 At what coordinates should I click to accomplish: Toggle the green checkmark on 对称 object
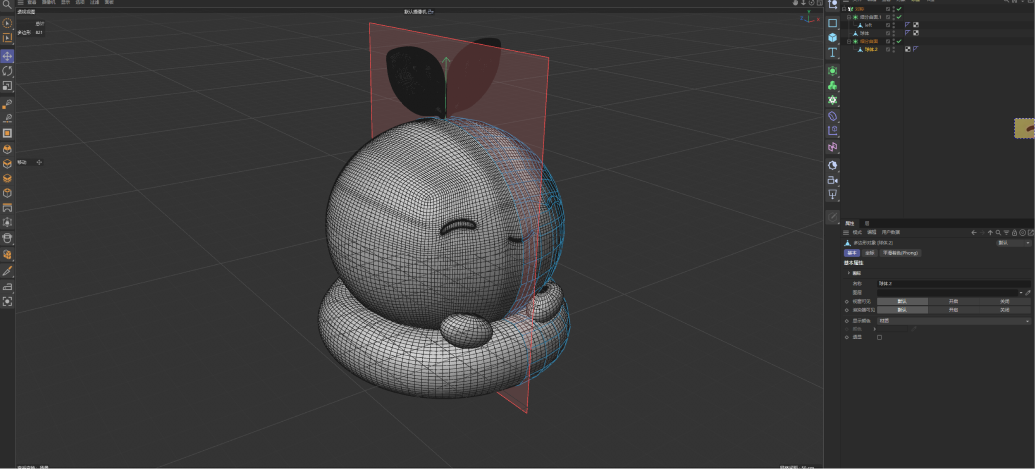899,9
